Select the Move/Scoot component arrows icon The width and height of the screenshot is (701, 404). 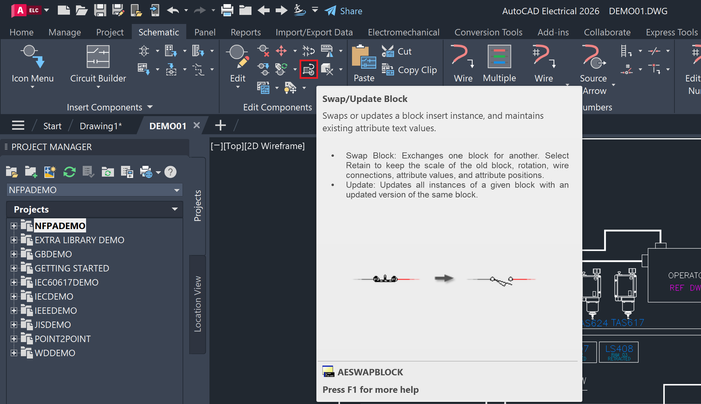281,51
